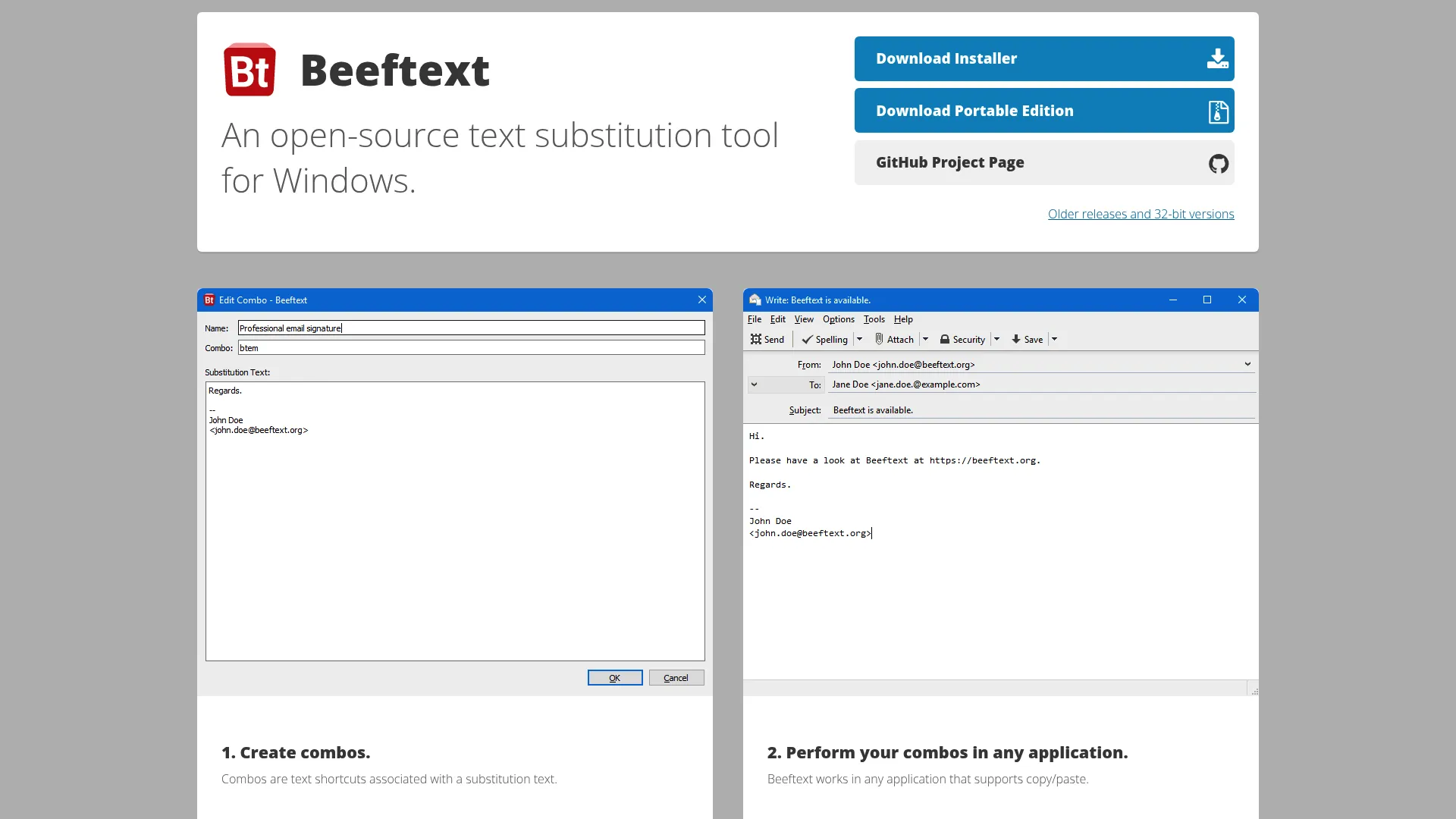Click the Attach paperclip toolbar button

(x=894, y=339)
